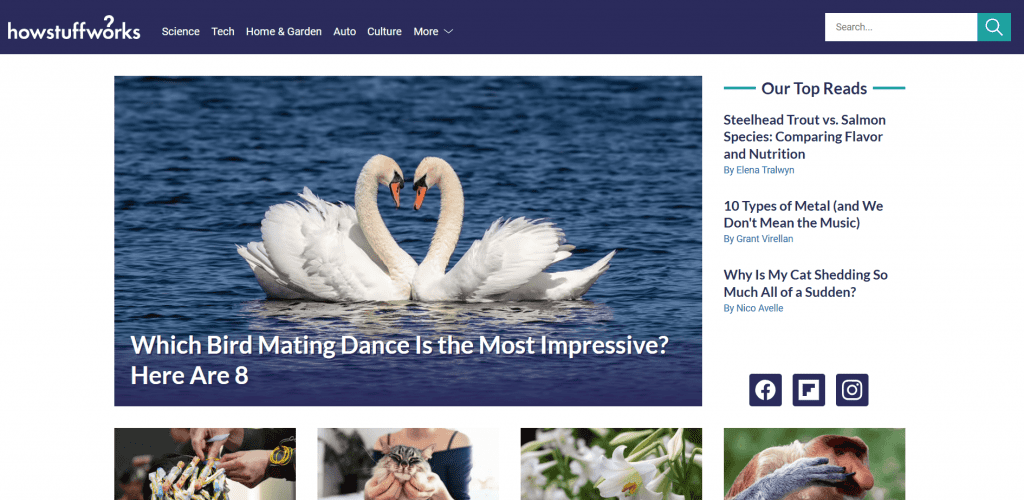1024x500 pixels.
Task: Open the Culture section
Action: tap(384, 32)
